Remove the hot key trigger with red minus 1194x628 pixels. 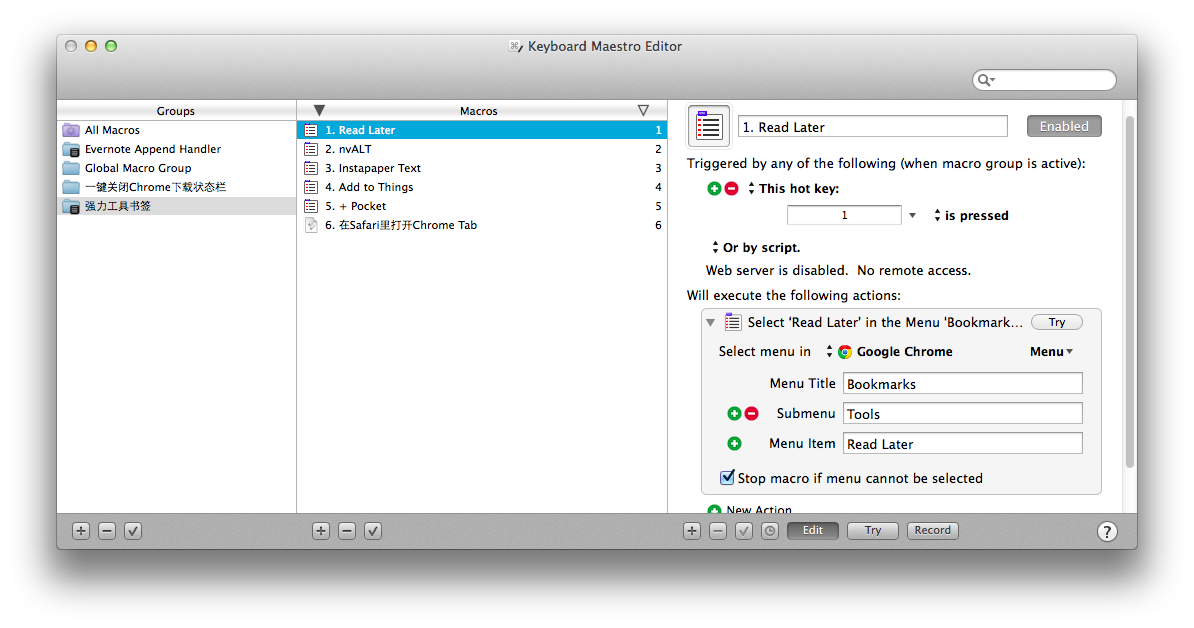pyautogui.click(x=732, y=188)
